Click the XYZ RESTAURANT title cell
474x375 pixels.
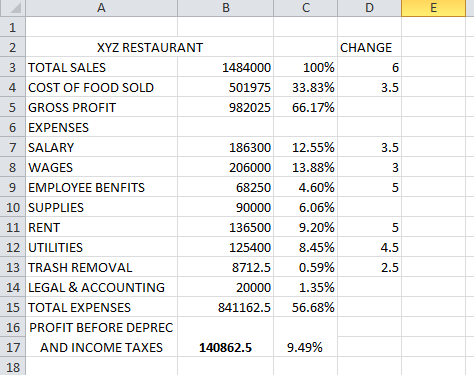pos(150,47)
